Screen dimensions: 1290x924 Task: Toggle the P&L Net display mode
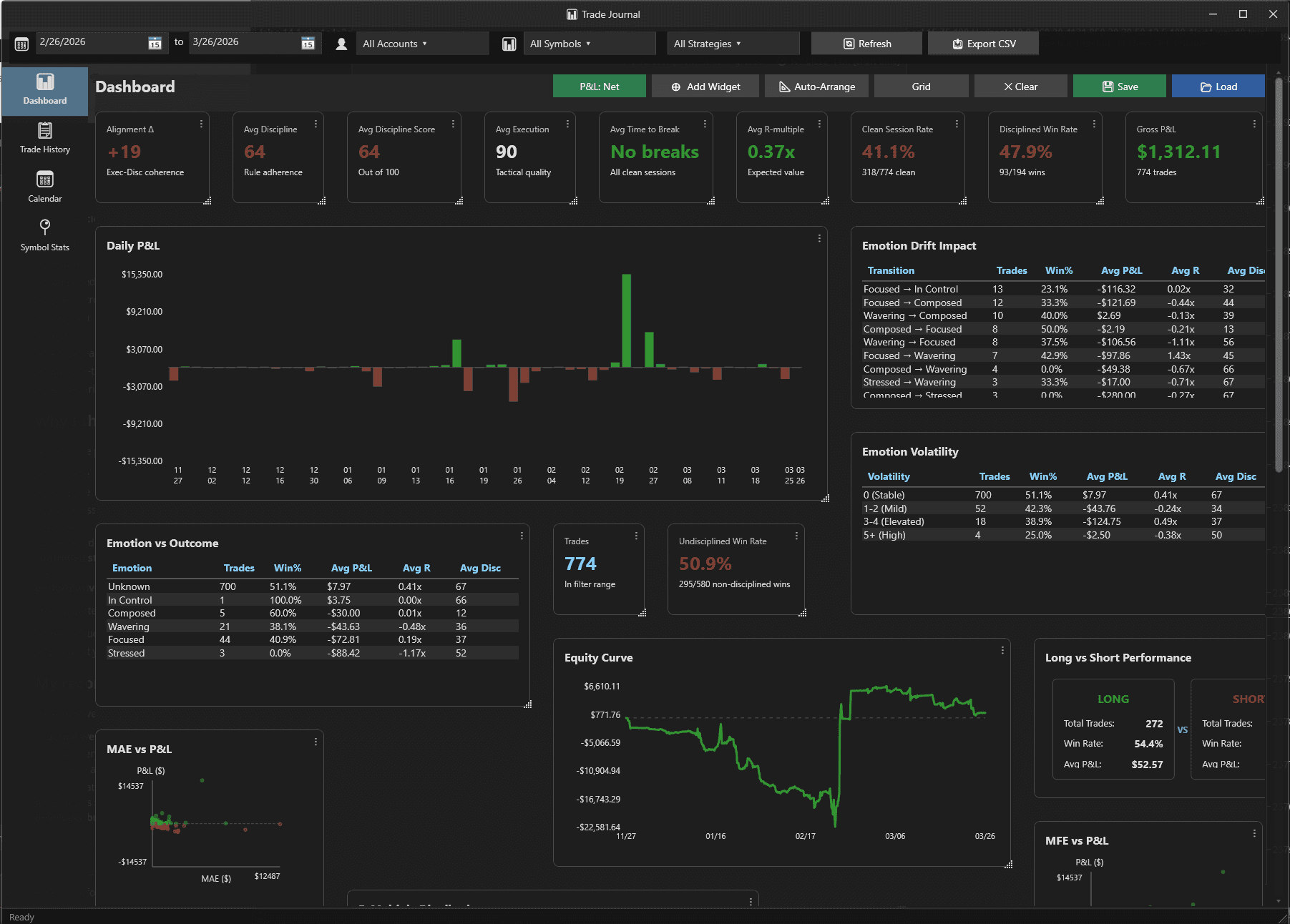coord(599,86)
